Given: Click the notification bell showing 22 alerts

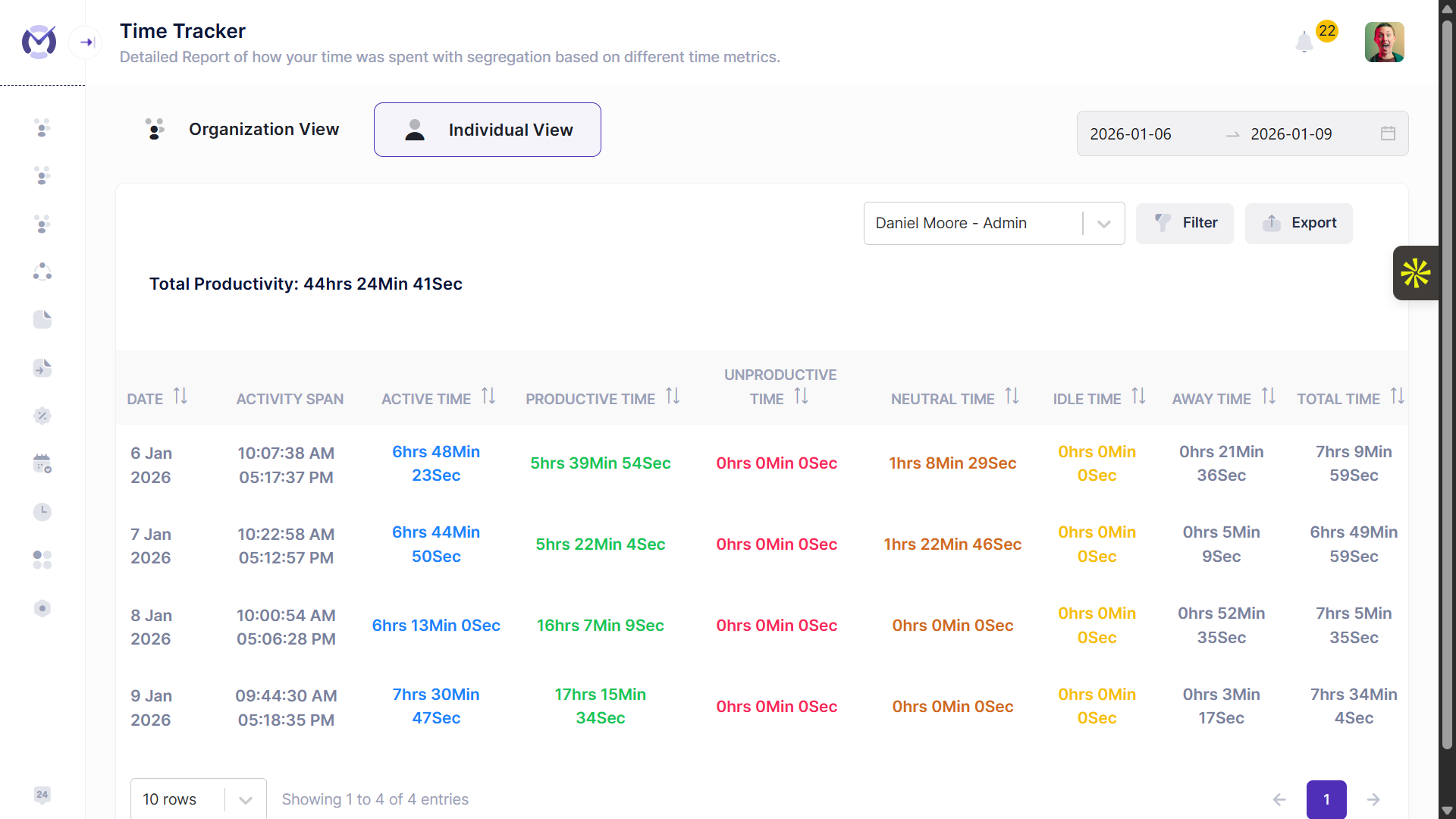Looking at the screenshot, I should pos(1304,42).
